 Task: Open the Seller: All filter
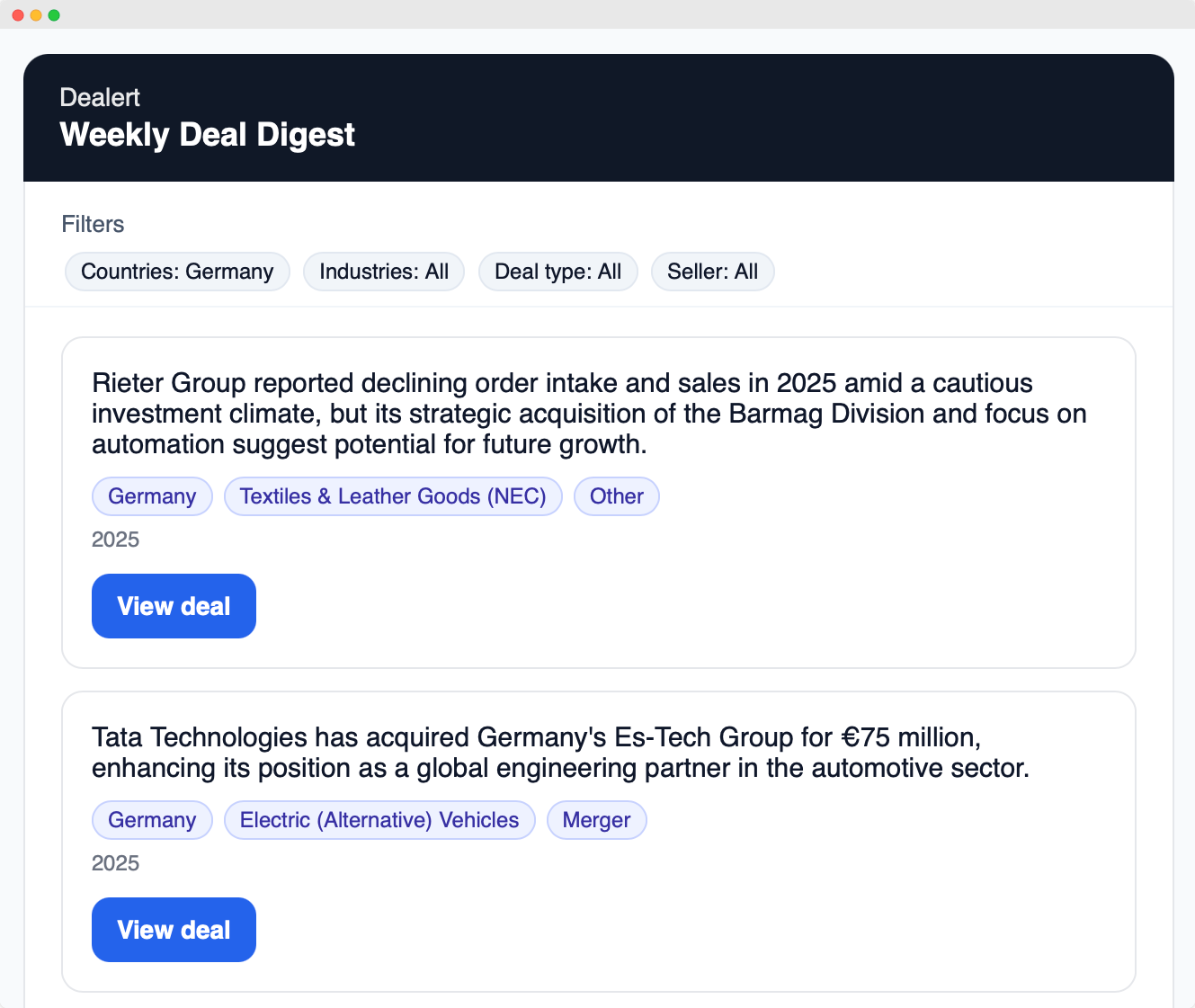[x=712, y=272]
